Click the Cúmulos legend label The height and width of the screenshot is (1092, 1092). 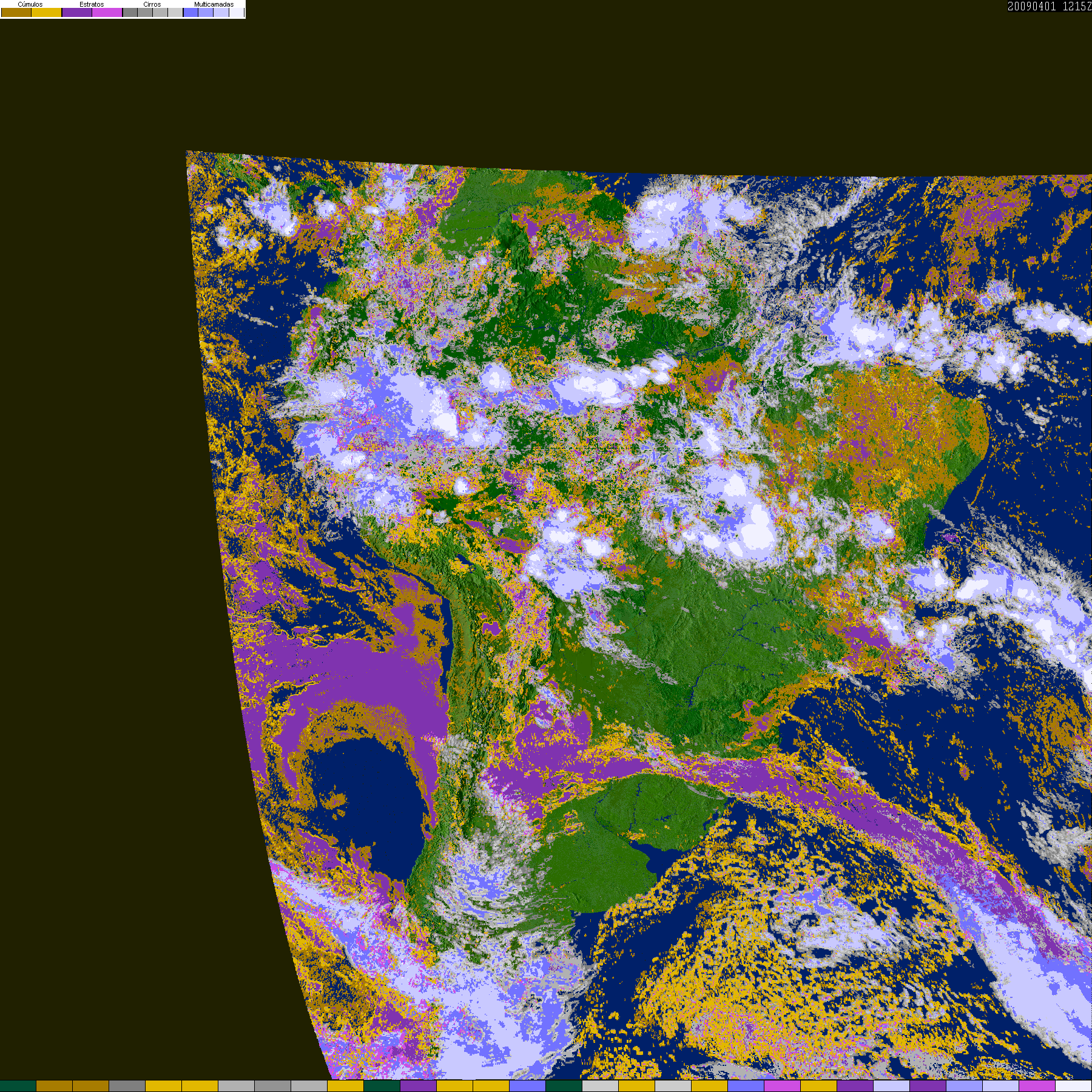(30, 4)
